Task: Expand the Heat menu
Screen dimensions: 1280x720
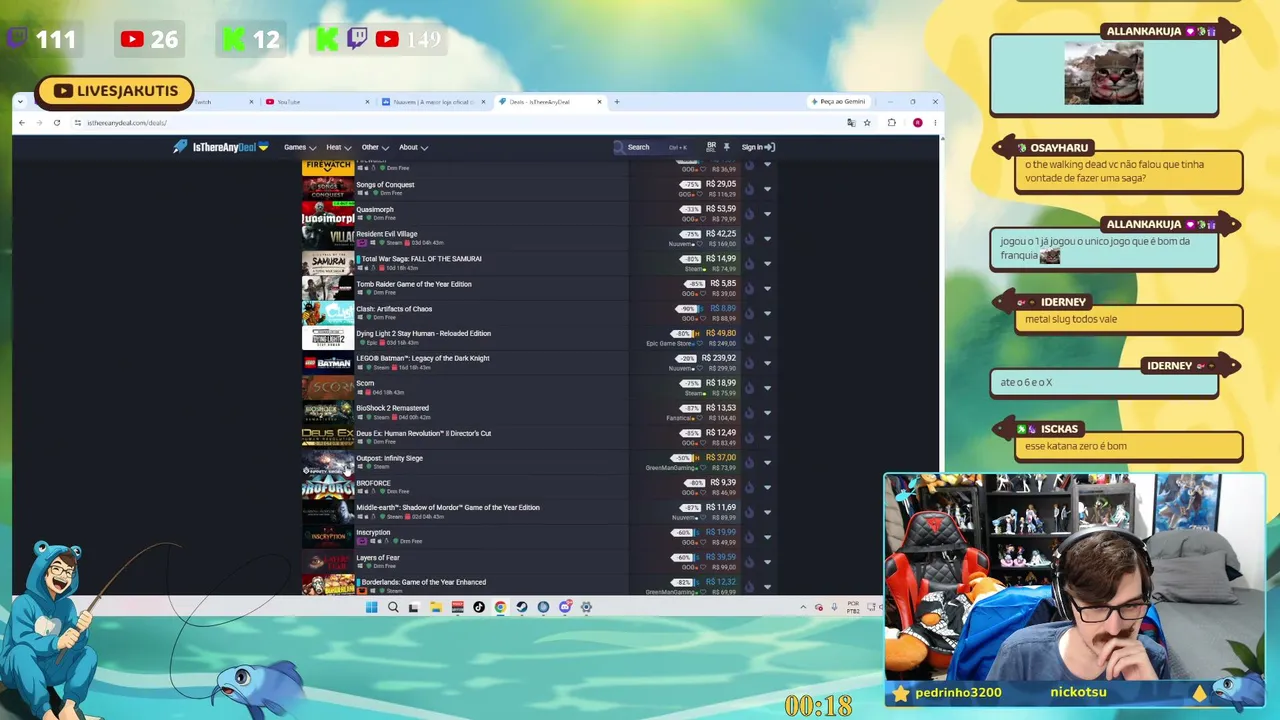Action: [338, 147]
